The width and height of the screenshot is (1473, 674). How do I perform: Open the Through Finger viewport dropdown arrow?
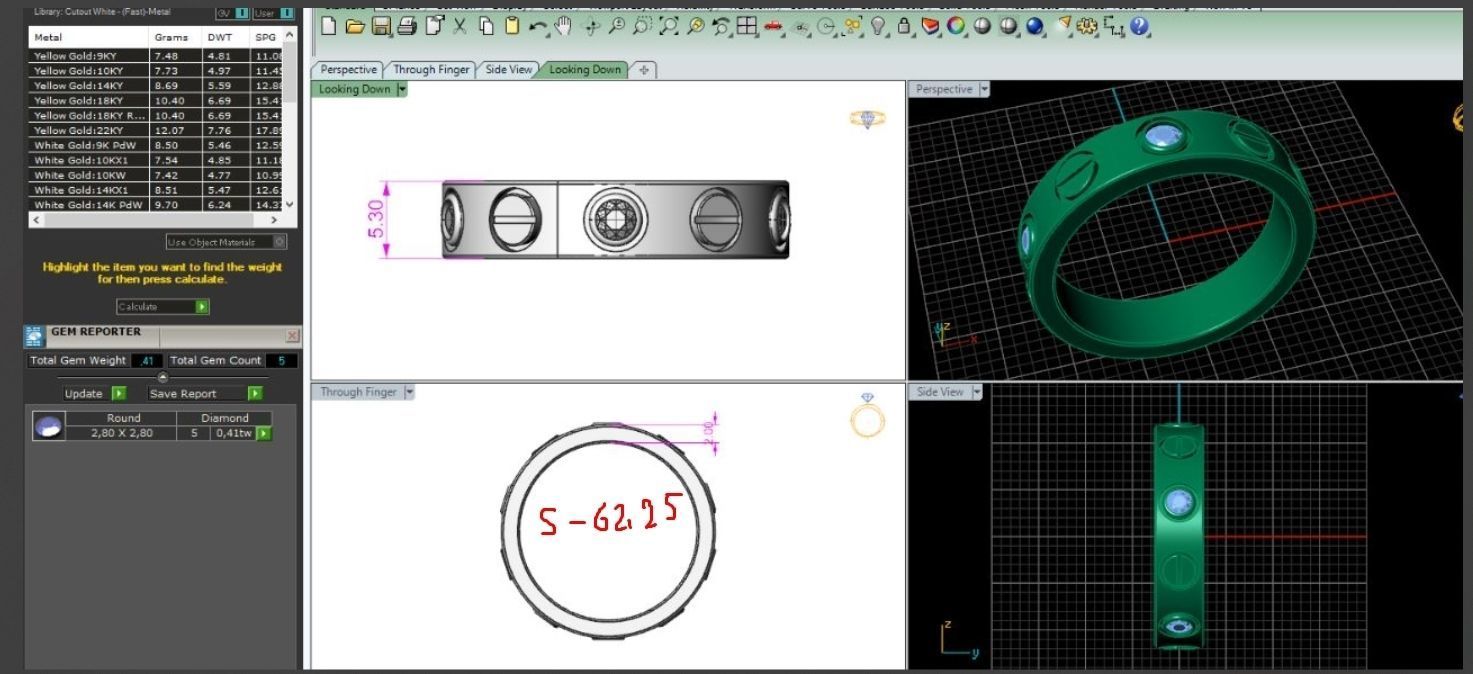409,392
